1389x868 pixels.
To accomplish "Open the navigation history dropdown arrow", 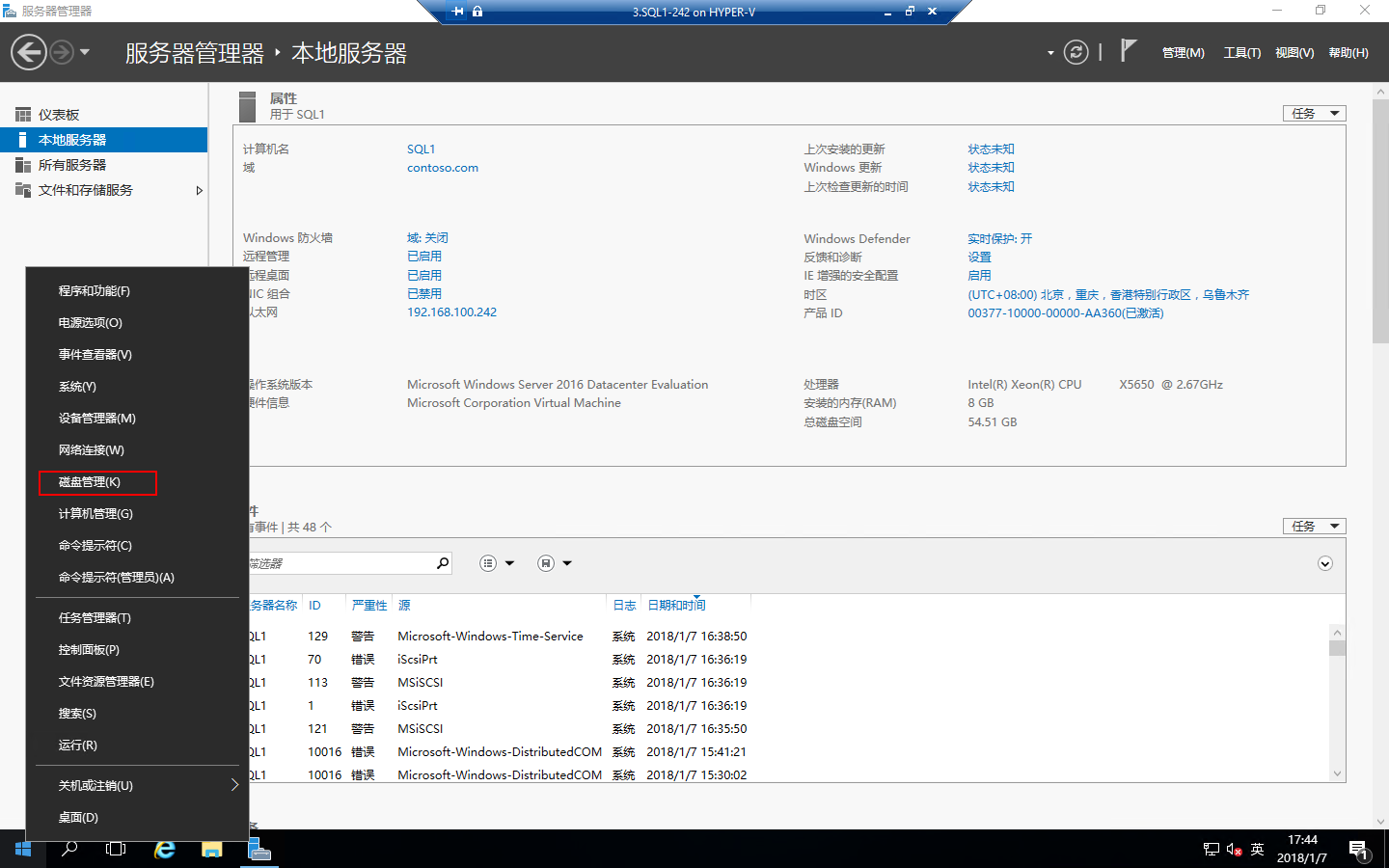I will (x=85, y=52).
